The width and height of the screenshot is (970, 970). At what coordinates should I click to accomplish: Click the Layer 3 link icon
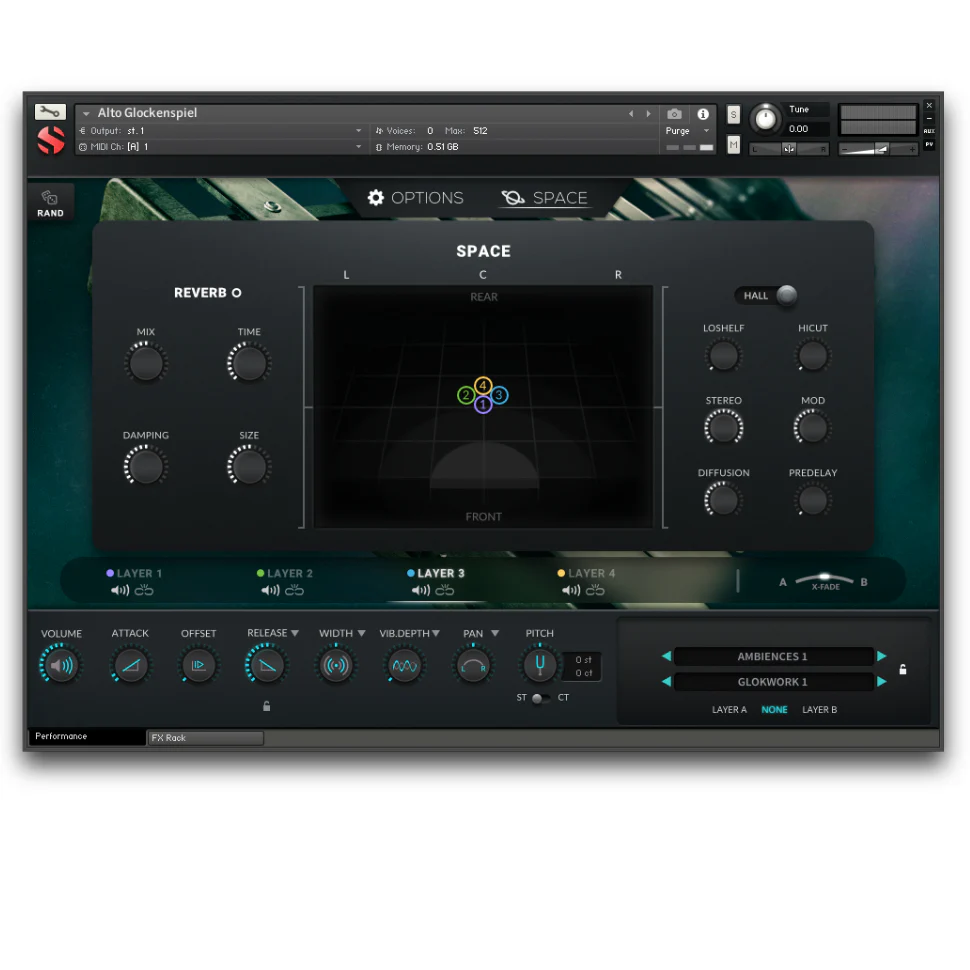point(445,591)
